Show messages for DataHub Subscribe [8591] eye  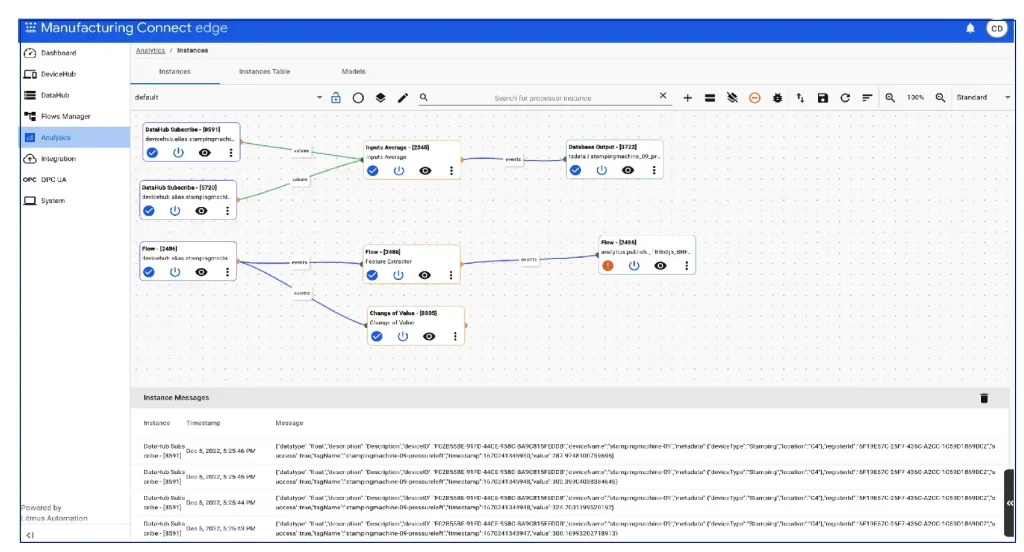tap(204, 153)
